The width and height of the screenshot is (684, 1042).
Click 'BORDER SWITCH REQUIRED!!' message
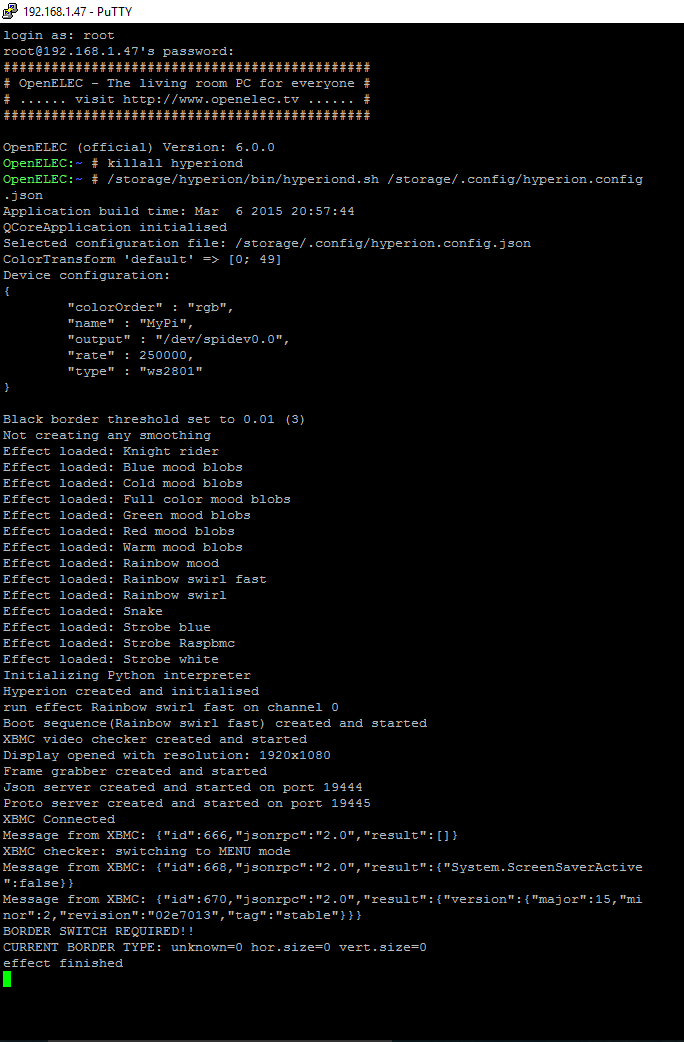click(98, 931)
